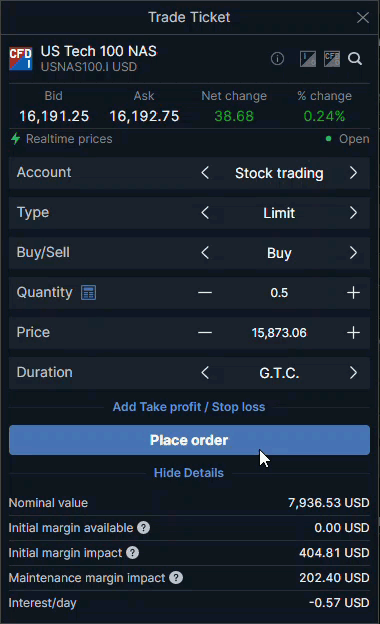Switch Account to next with right chevron
The height and width of the screenshot is (624, 380).
[x=353, y=173]
